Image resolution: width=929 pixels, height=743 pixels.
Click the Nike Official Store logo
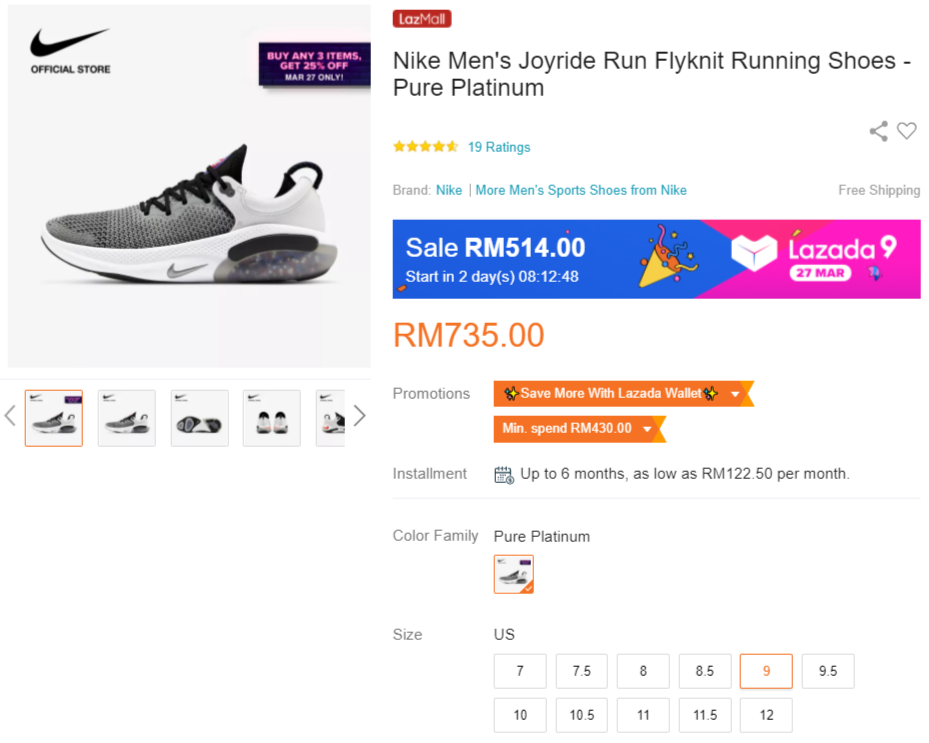point(70,52)
